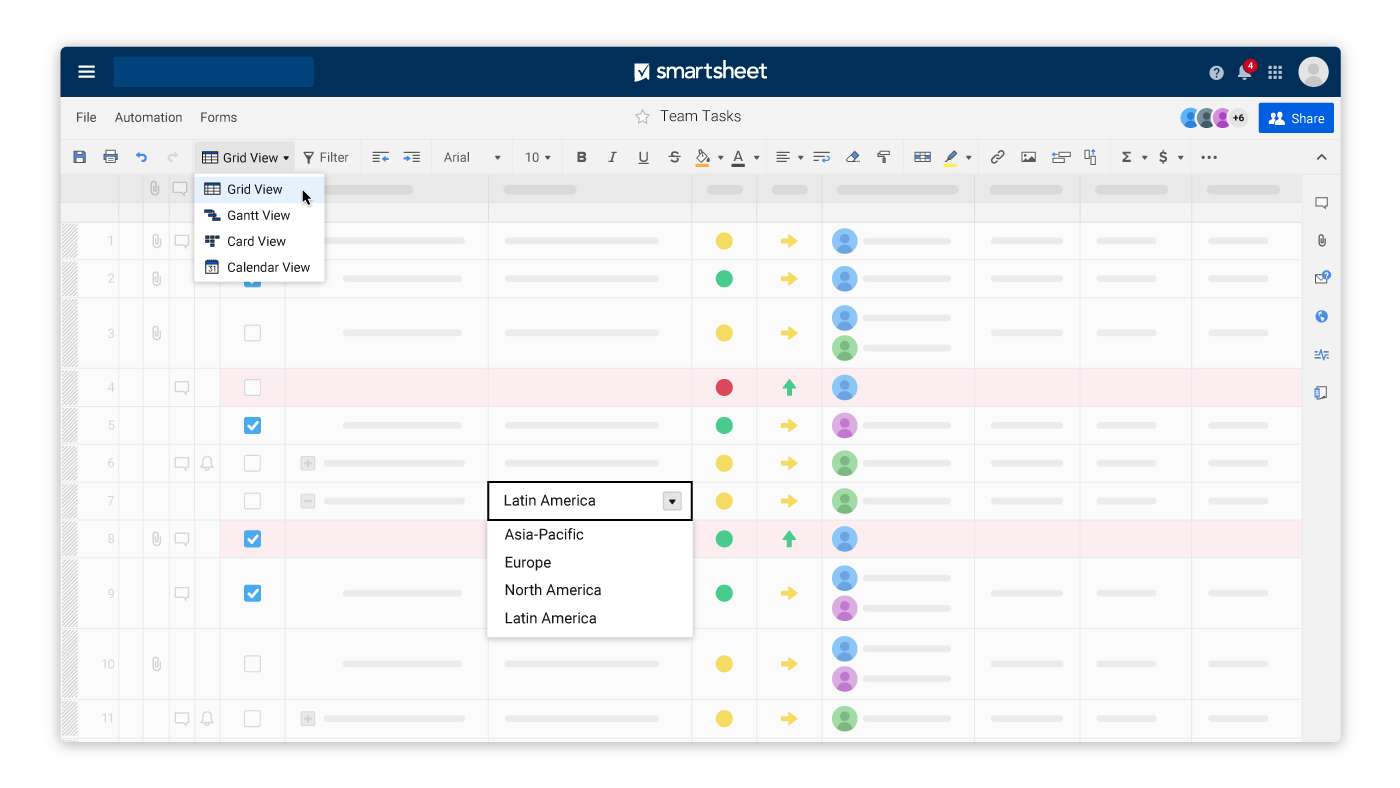Switch to Card View
This screenshot has width=1400, height=788.
259,241
